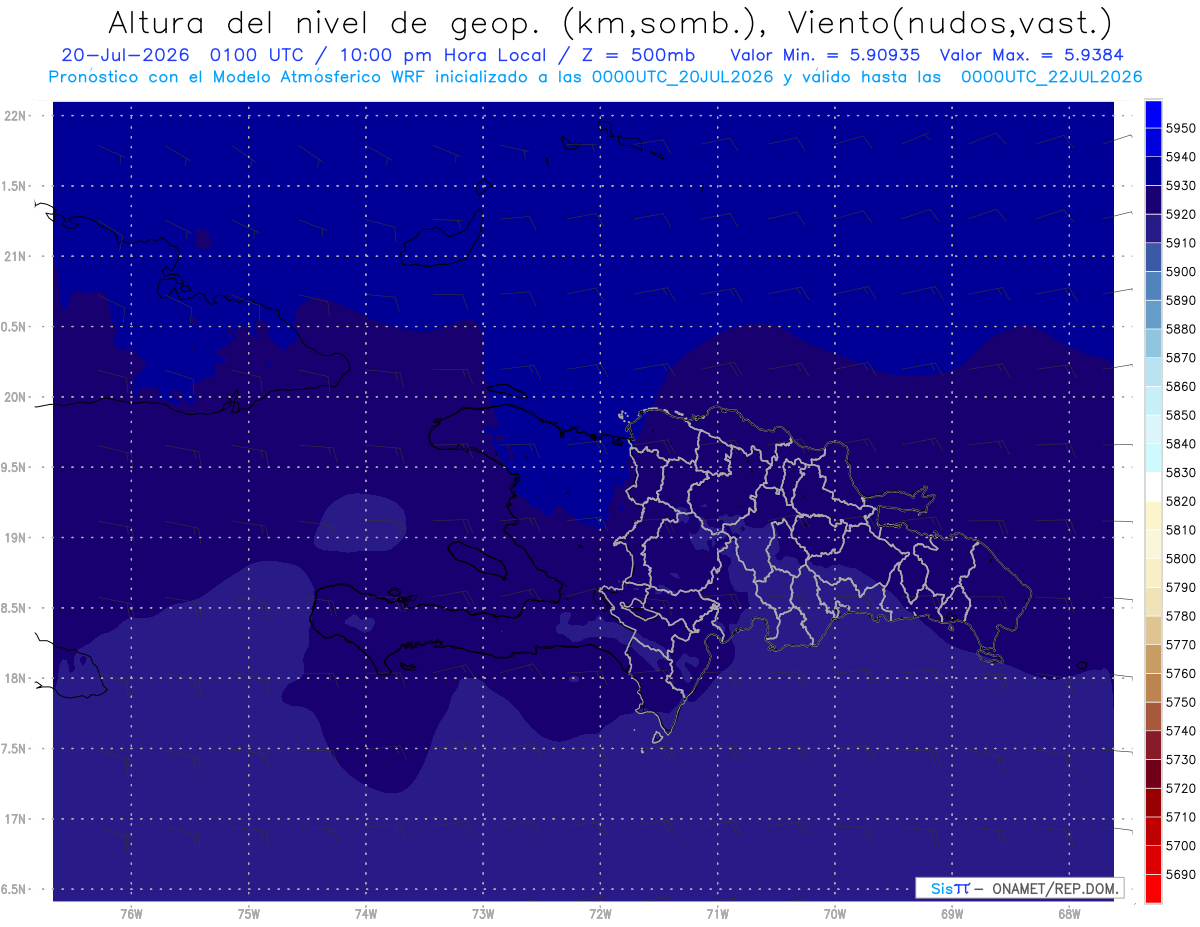Click the 73W longitude axis label
Image resolution: width=1200 pixels, height=927 pixels.
(483, 914)
